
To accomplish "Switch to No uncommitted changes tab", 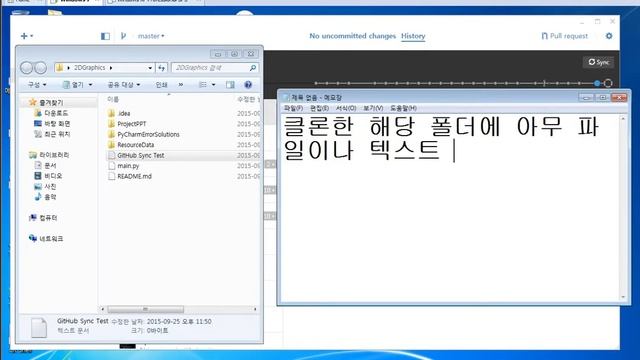I will coord(352,36).
